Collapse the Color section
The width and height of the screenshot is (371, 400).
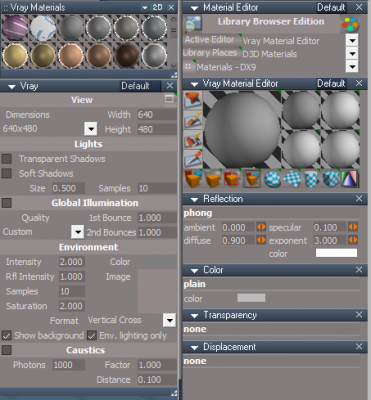194,270
